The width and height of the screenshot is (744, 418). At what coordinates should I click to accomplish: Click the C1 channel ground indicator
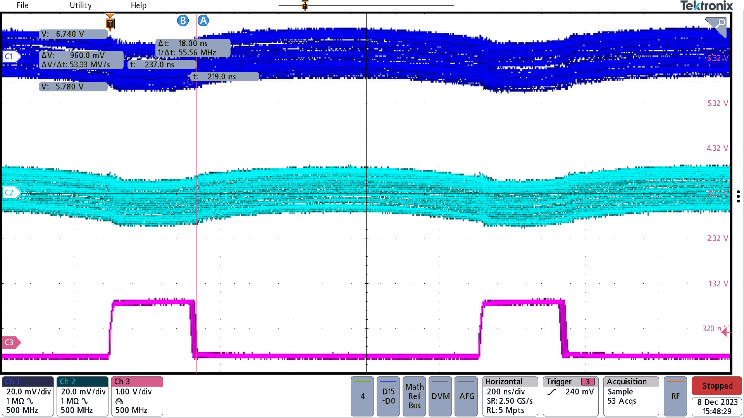9,57
